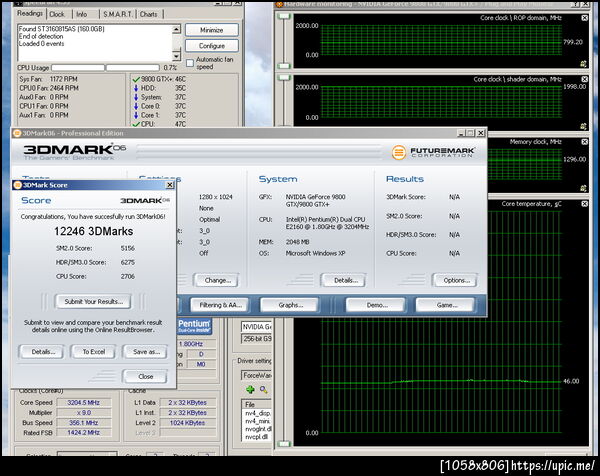Click the Level 2 1024 KBytes value
The width and height of the screenshot is (600, 476).
click(x=188, y=423)
